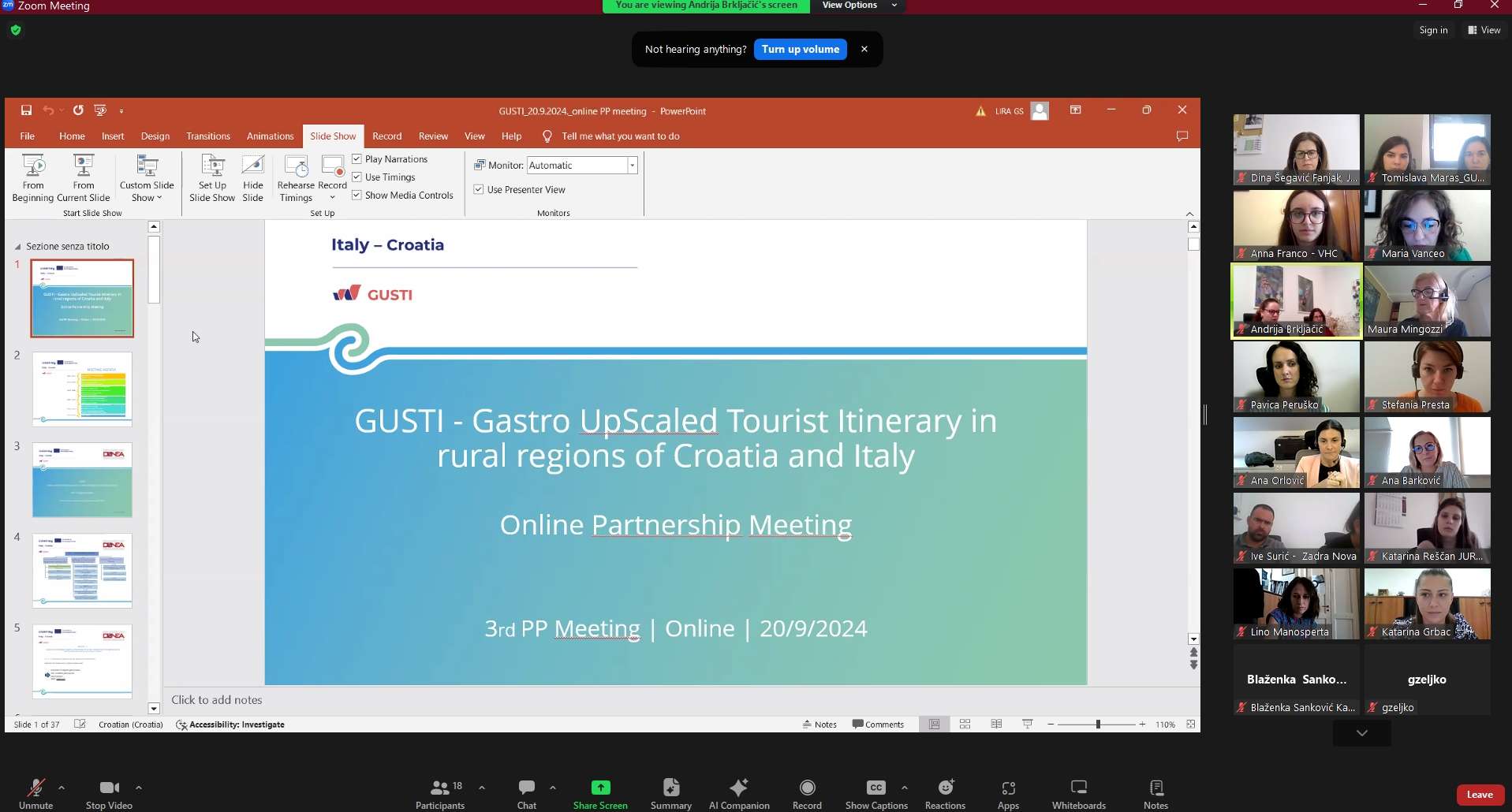The height and width of the screenshot is (812, 1512).
Task: Open Whiteboards
Action: click(x=1079, y=794)
